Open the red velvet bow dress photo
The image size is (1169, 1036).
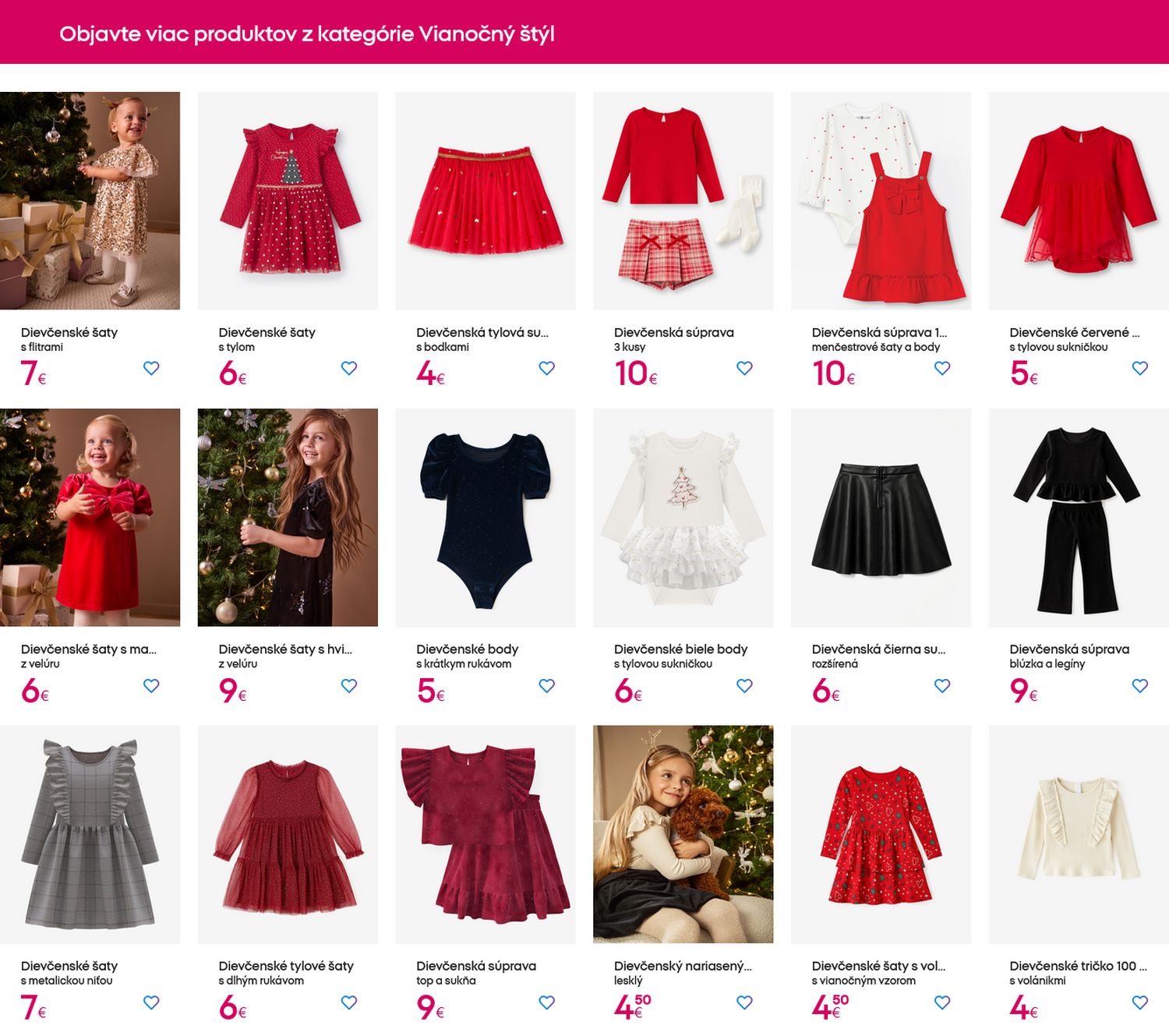[90, 518]
